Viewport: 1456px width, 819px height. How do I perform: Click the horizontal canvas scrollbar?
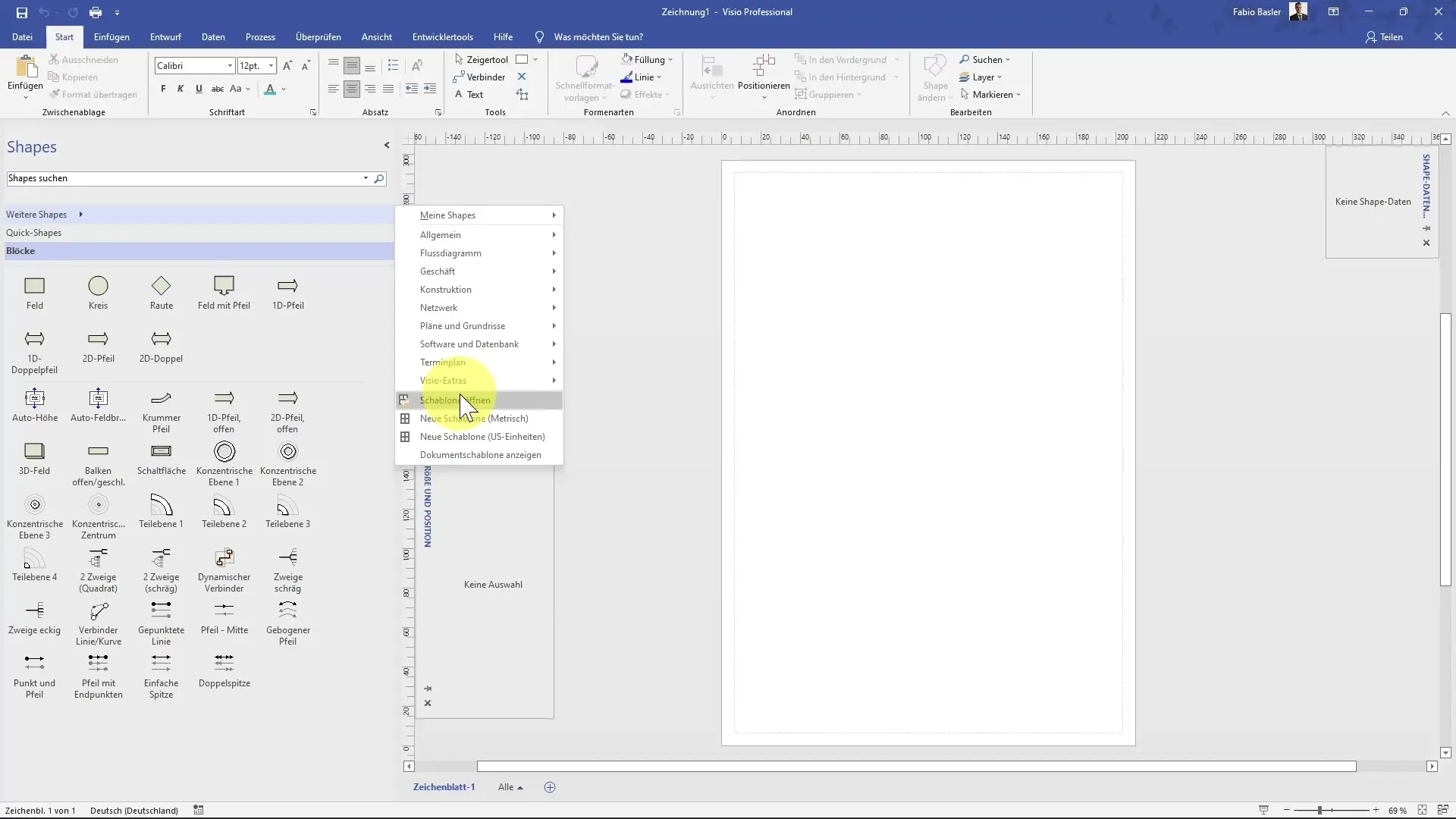click(916, 767)
